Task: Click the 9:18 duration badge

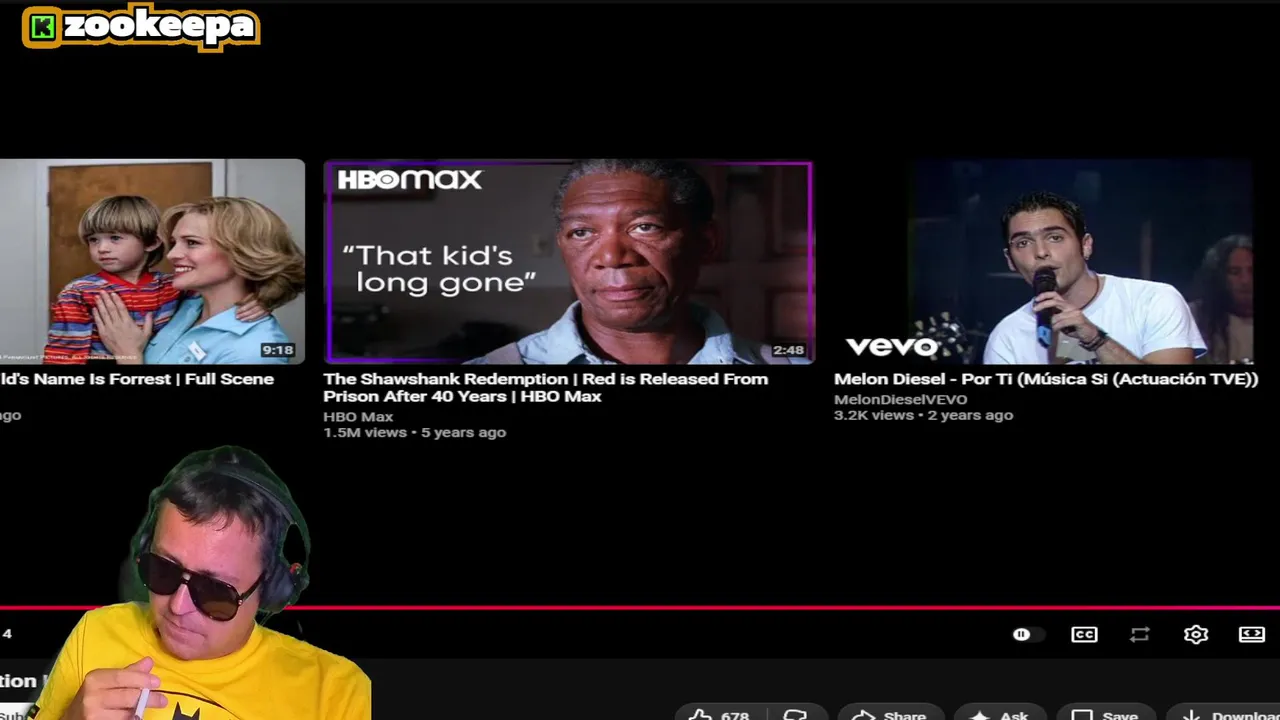Action: [277, 350]
